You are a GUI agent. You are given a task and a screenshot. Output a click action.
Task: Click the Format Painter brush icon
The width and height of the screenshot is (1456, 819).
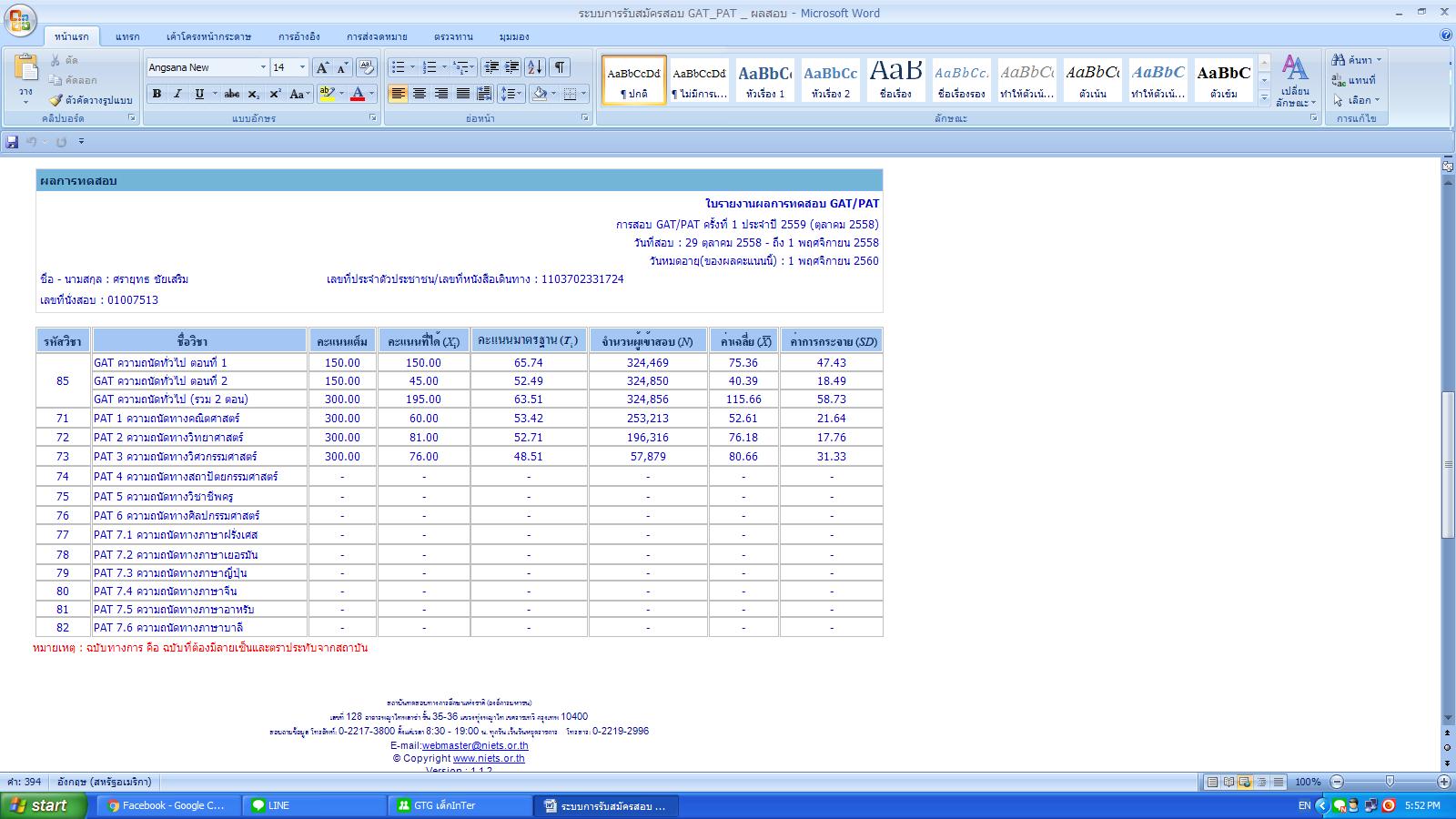(56, 100)
